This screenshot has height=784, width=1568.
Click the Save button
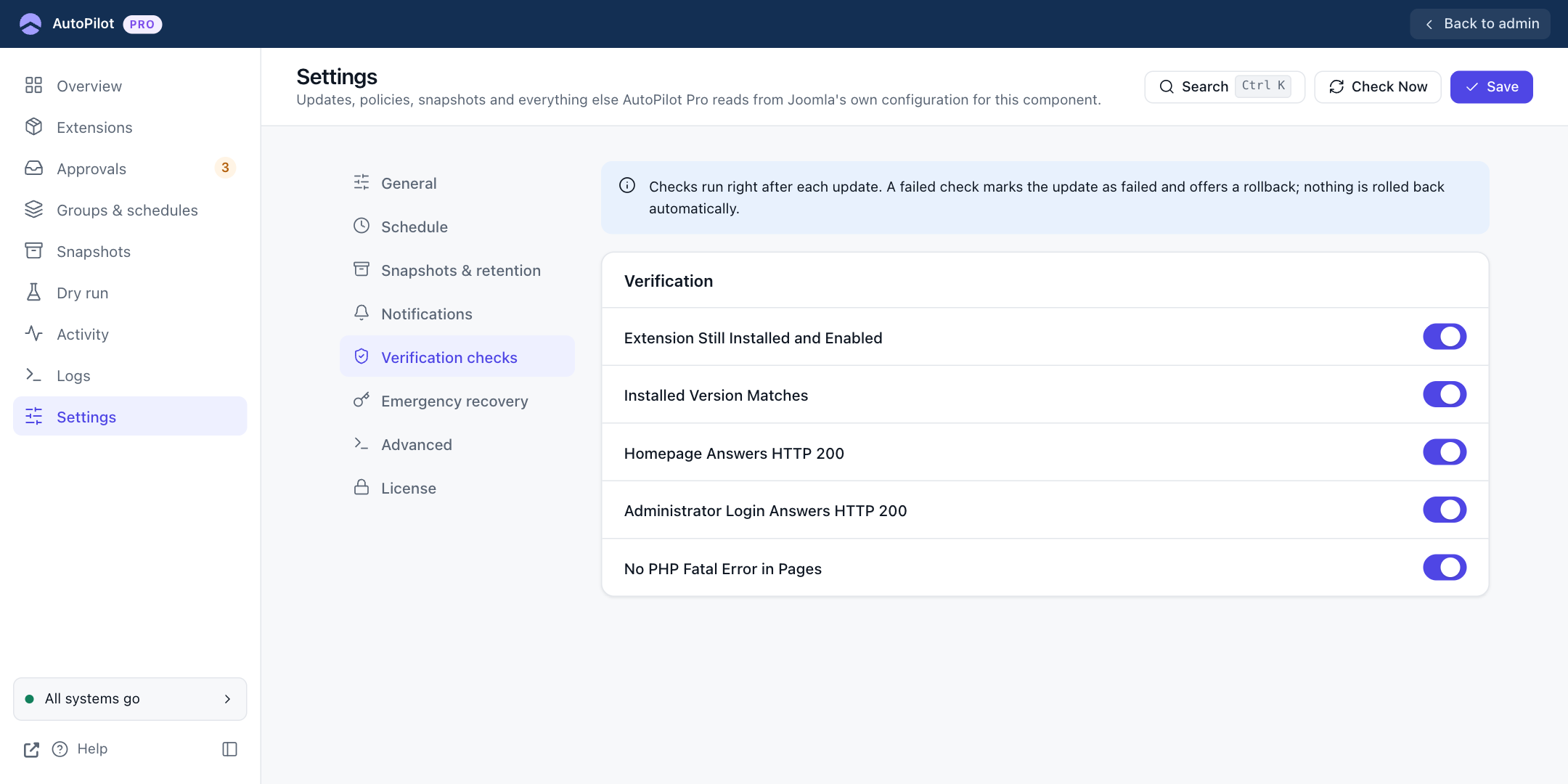(x=1491, y=87)
